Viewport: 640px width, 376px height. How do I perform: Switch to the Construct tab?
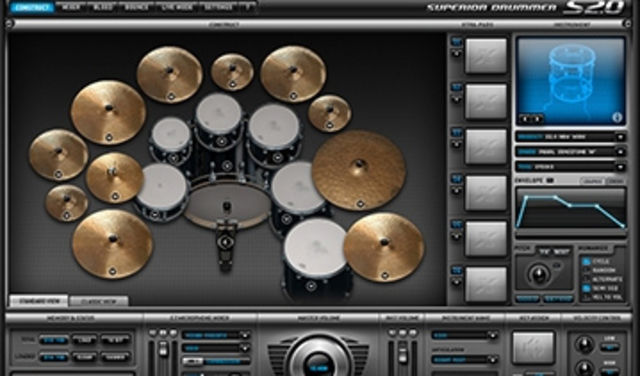(32, 7)
